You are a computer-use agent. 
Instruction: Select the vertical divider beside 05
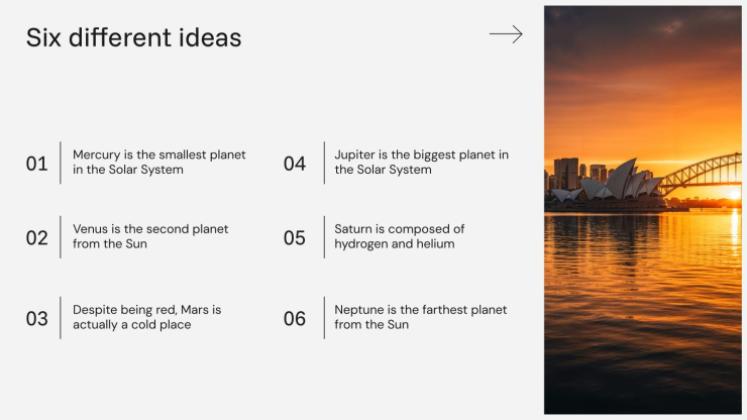click(324, 237)
